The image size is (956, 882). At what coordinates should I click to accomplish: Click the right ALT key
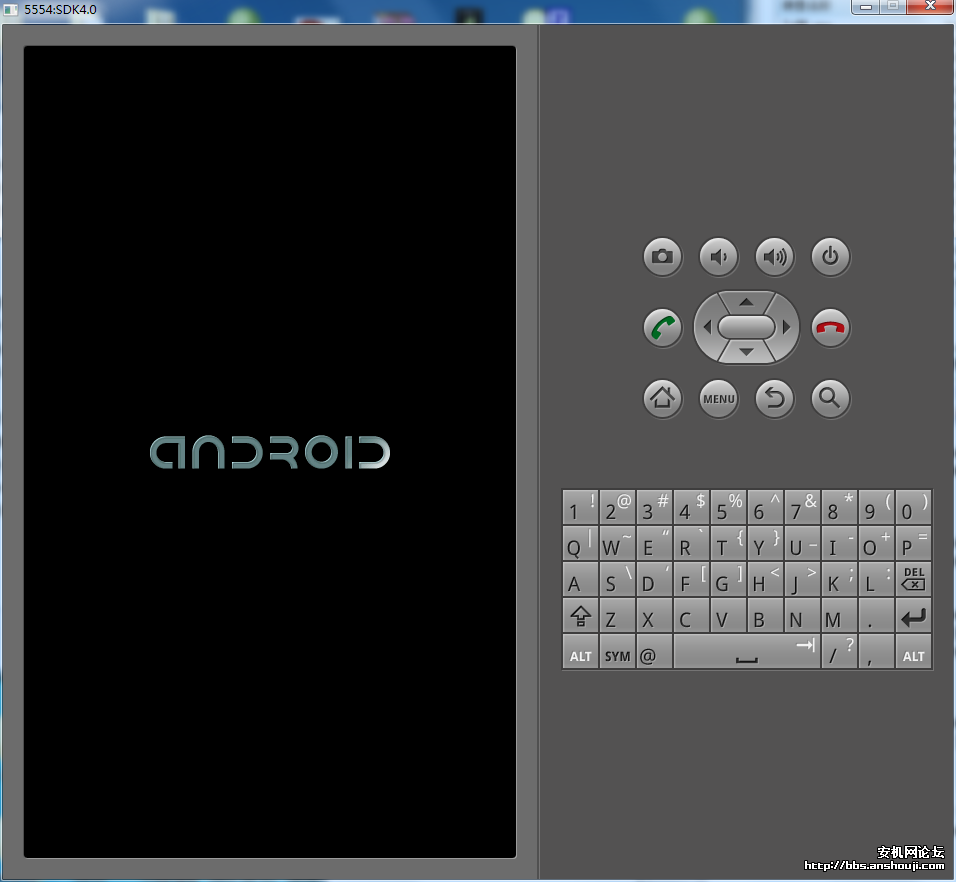[x=913, y=652]
